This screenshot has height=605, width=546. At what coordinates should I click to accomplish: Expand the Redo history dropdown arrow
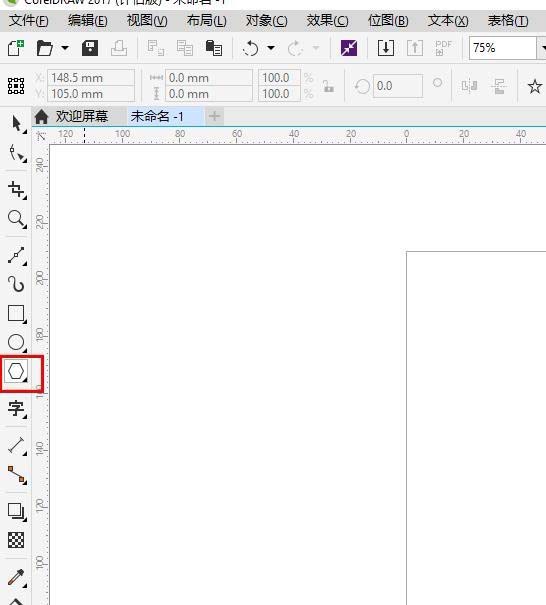(316, 48)
